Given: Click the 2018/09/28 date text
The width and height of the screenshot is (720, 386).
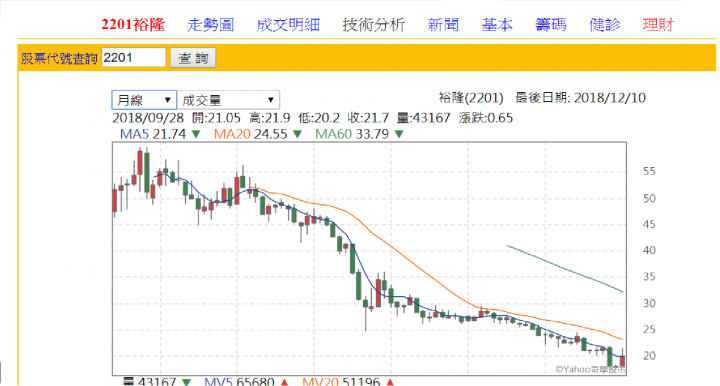Looking at the screenshot, I should point(148,118).
